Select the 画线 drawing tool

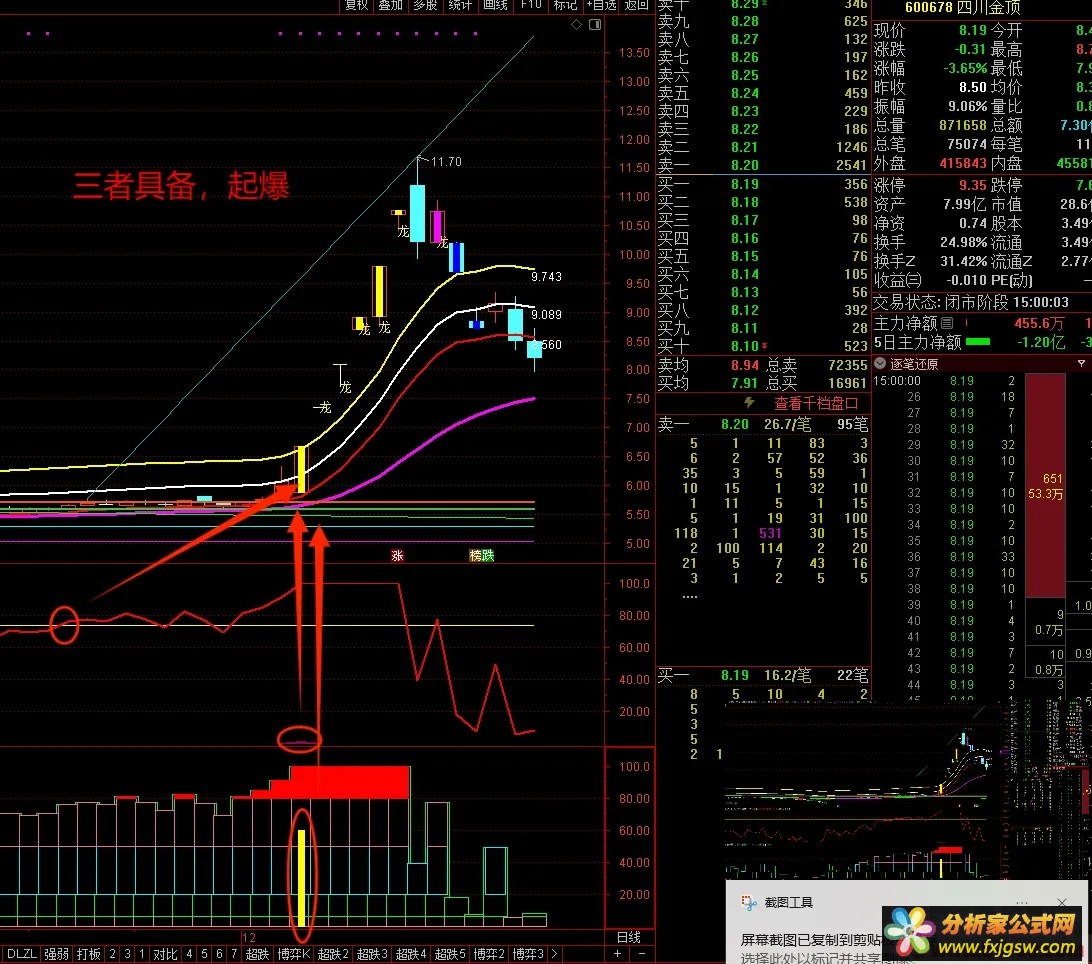pyautogui.click(x=495, y=6)
